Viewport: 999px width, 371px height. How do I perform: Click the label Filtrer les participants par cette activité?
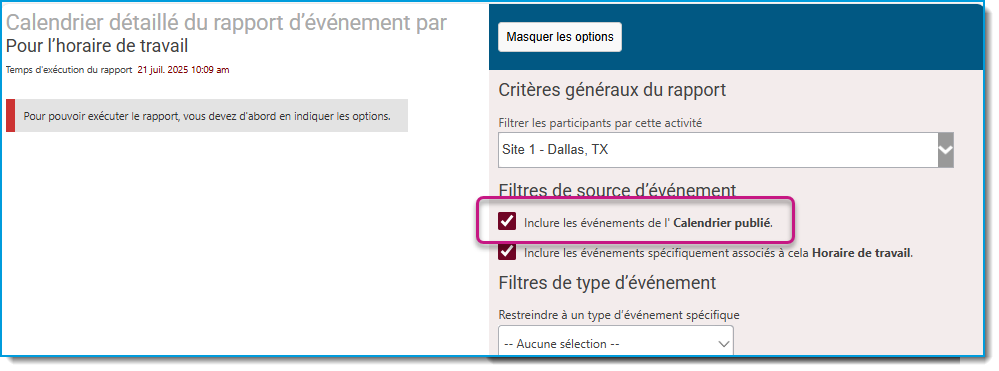(600, 123)
